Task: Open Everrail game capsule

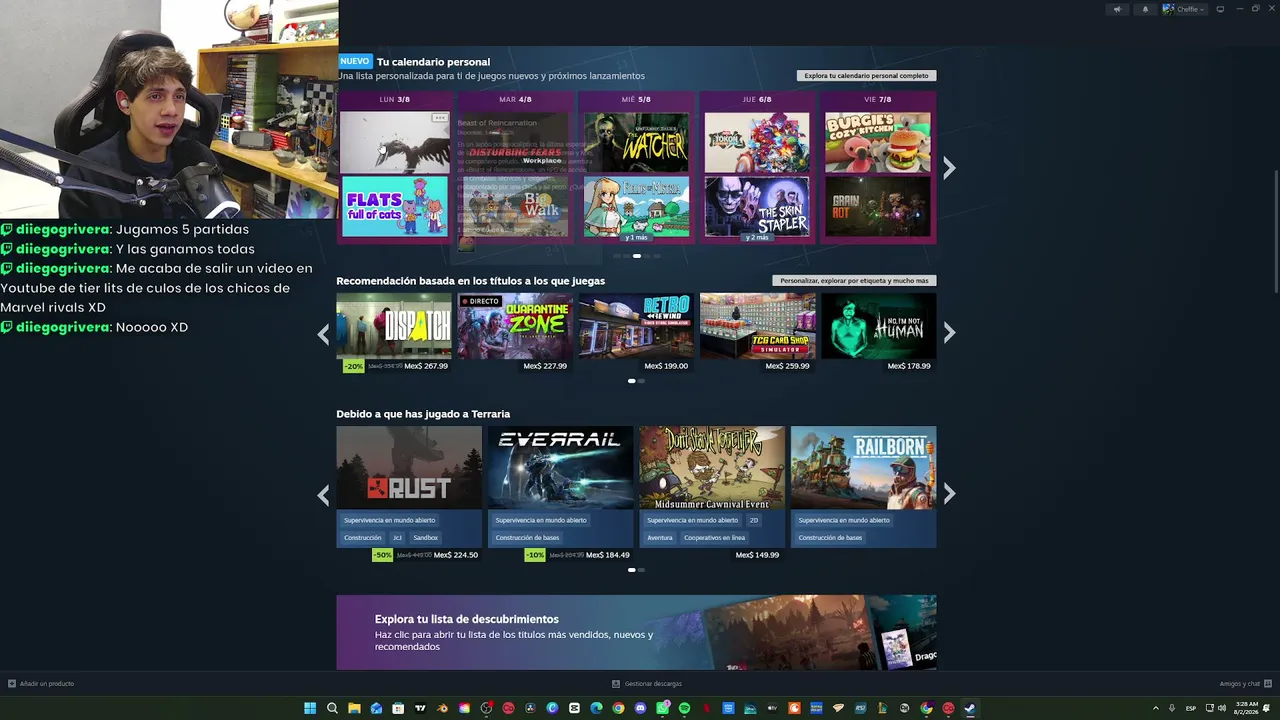Action: click(560, 468)
